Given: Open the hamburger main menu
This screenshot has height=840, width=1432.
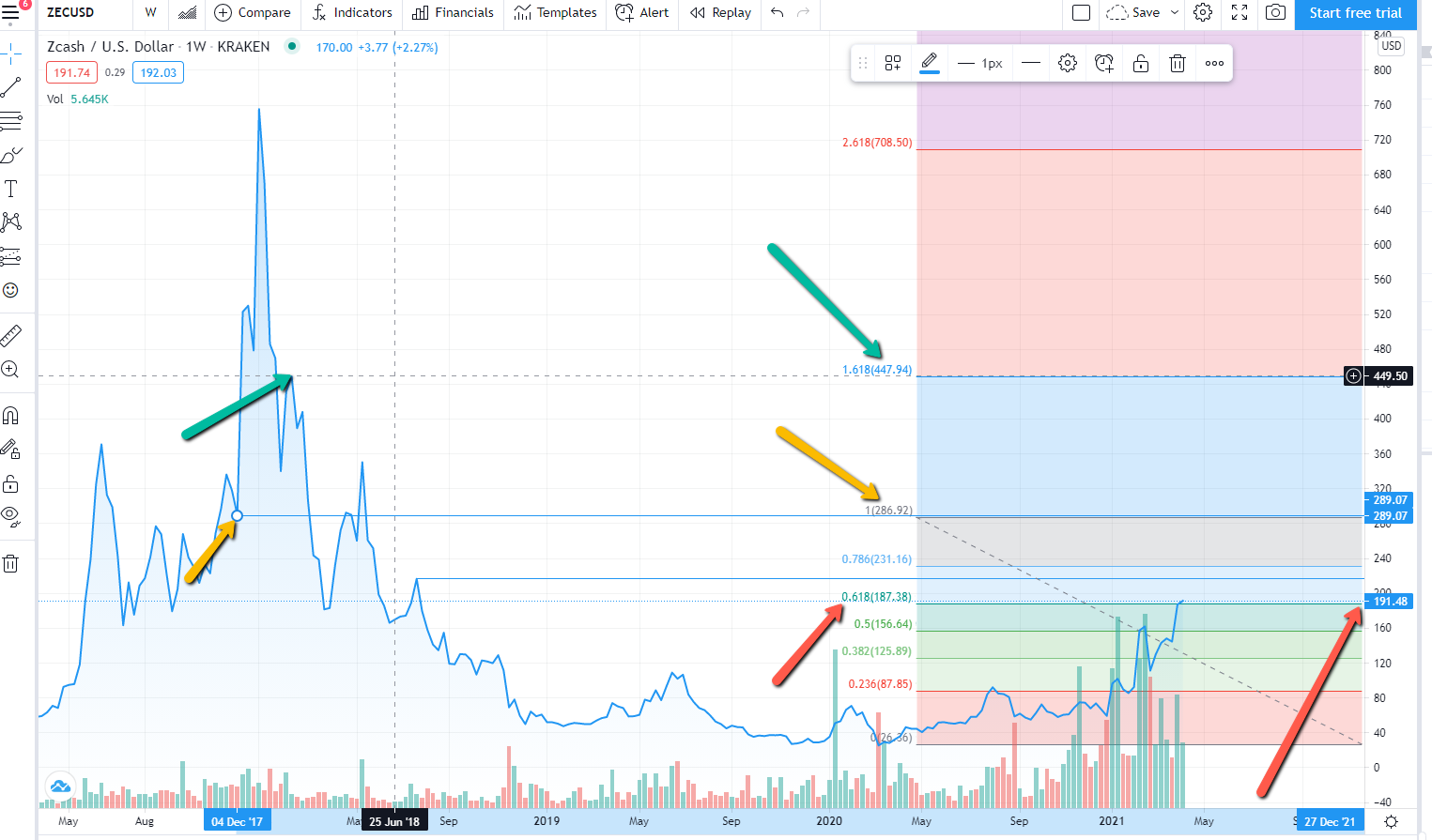Looking at the screenshot, I should pyautogui.click(x=10, y=13).
